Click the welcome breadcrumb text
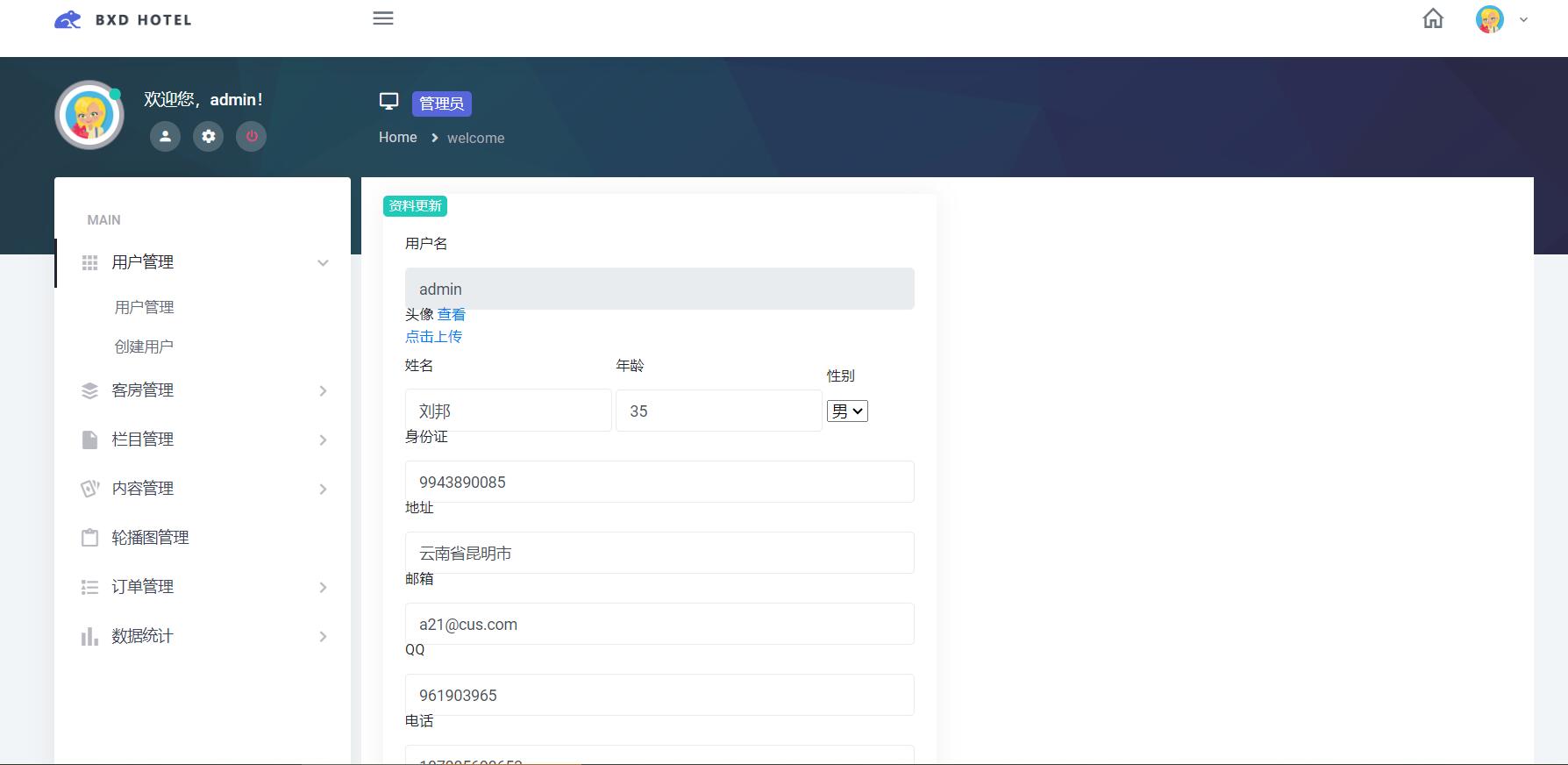Image resolution: width=1568 pixels, height=765 pixels. click(x=475, y=138)
